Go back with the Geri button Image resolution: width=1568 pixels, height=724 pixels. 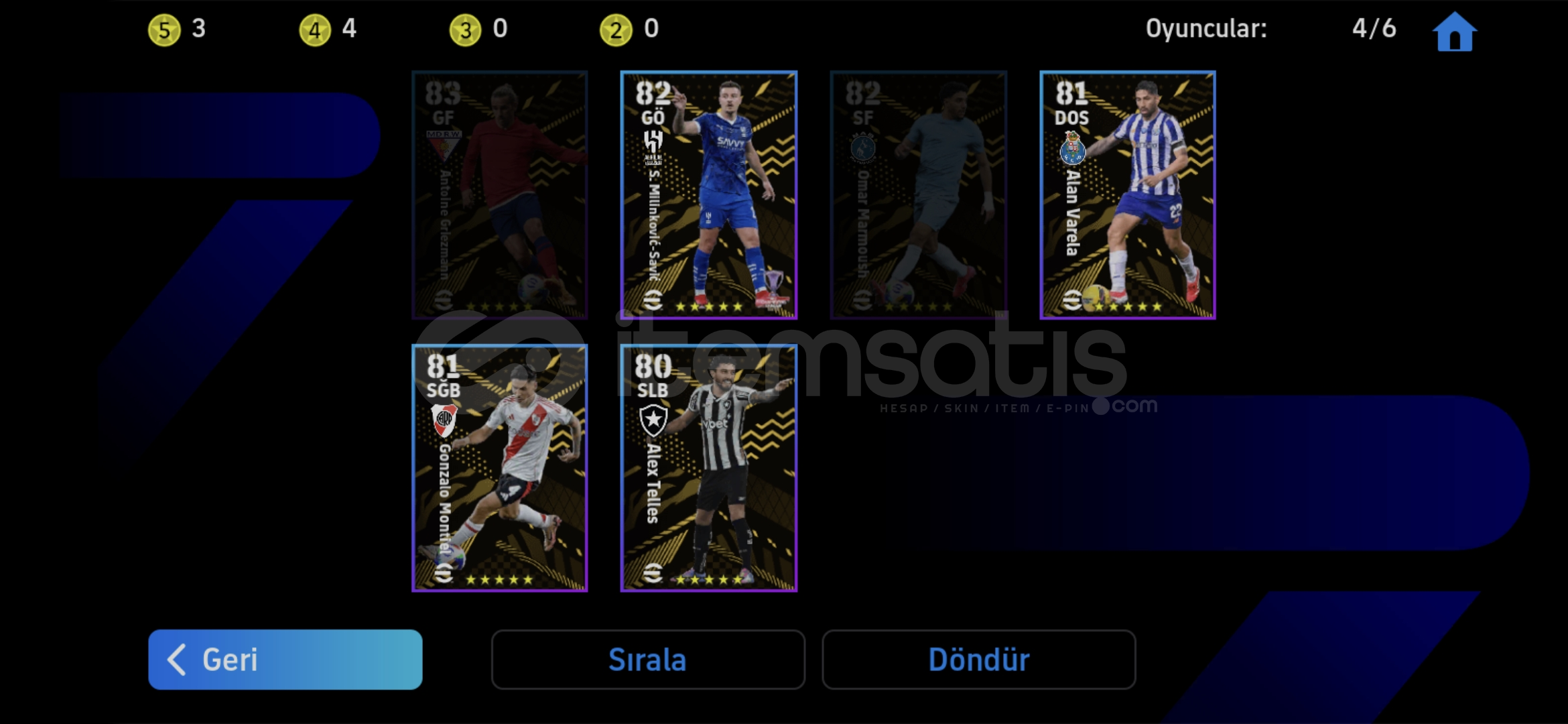point(285,660)
